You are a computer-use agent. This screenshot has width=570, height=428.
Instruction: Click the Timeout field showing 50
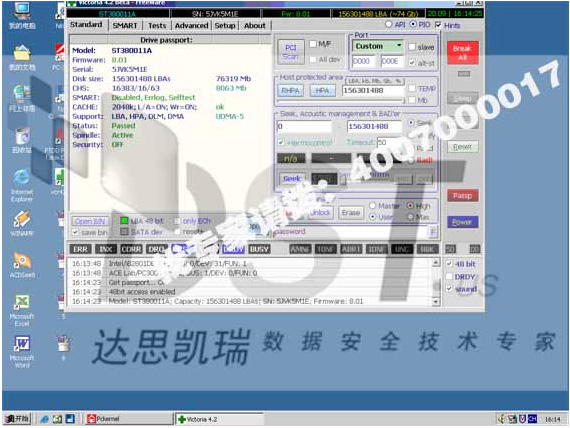[x=388, y=142]
